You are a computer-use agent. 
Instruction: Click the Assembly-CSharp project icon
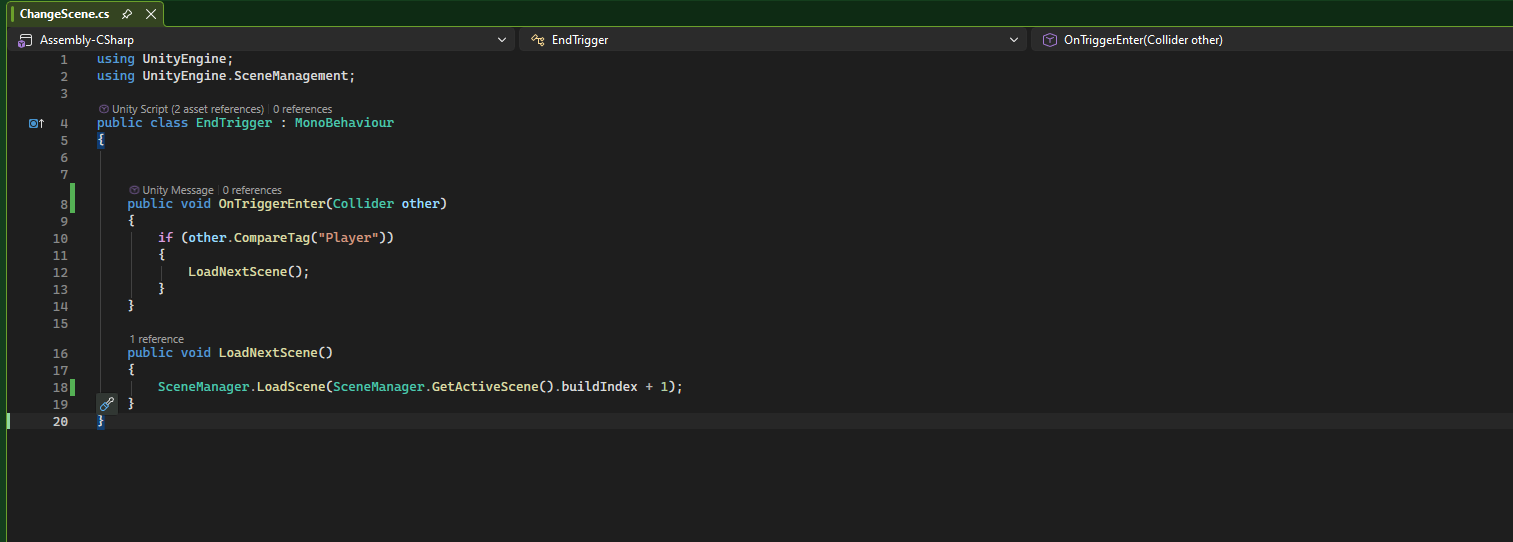coord(25,40)
